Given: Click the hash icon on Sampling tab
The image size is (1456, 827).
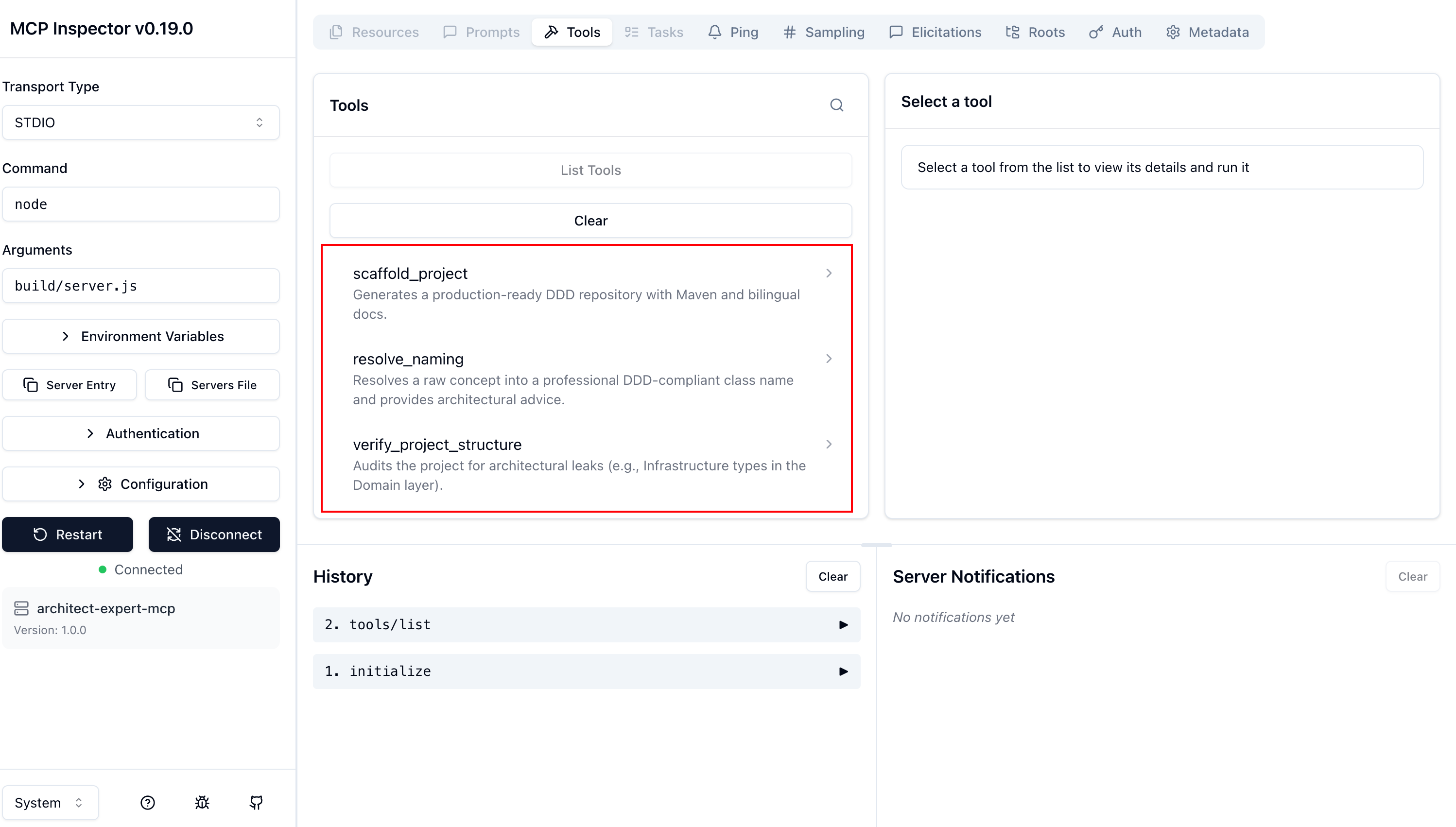Looking at the screenshot, I should [x=790, y=33].
